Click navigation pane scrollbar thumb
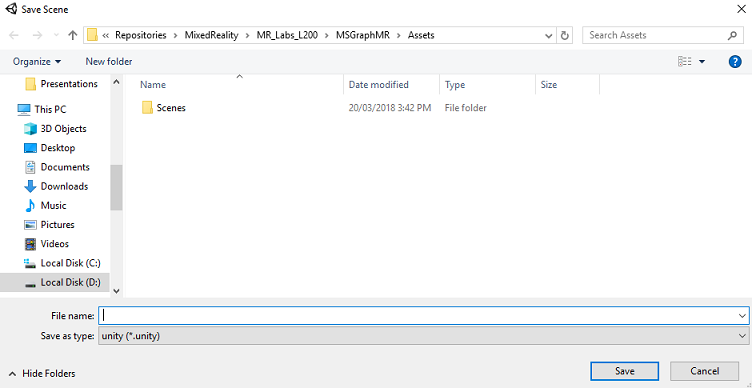 tap(116, 188)
